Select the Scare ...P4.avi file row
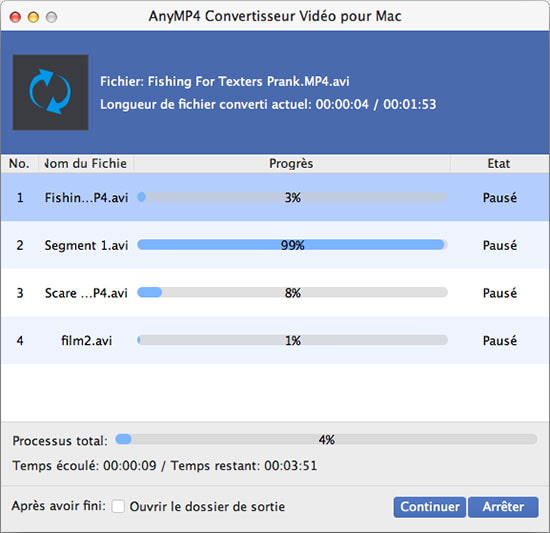Viewport: 550px width, 533px height. point(275,293)
